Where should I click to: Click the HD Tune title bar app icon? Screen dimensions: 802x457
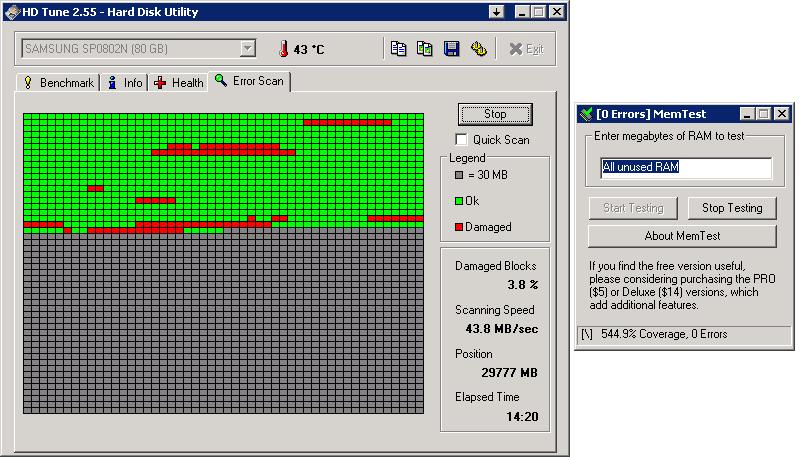tap(13, 12)
